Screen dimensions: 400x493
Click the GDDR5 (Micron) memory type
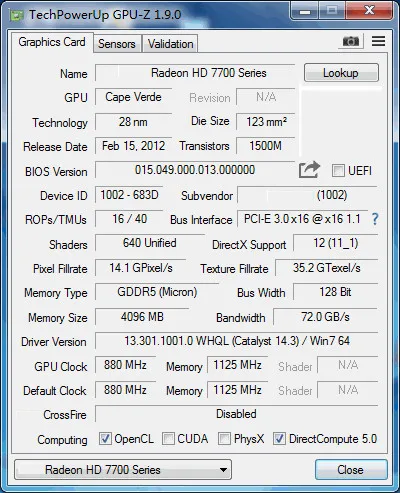(x=157, y=292)
